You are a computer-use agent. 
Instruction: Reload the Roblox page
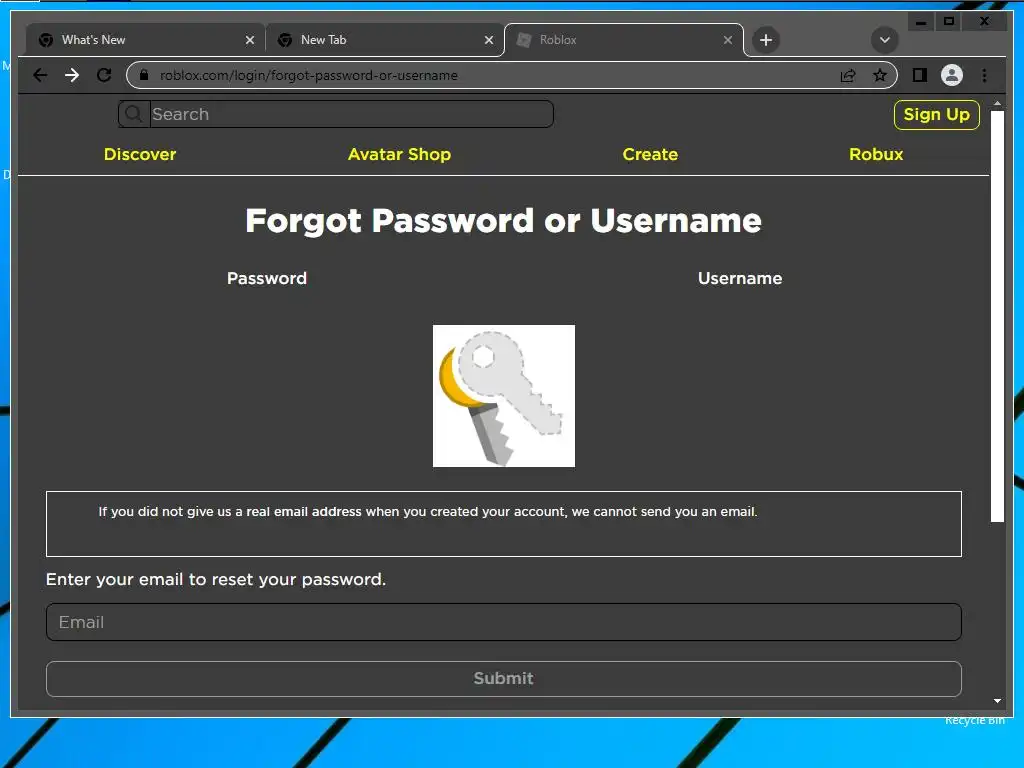pyautogui.click(x=104, y=75)
